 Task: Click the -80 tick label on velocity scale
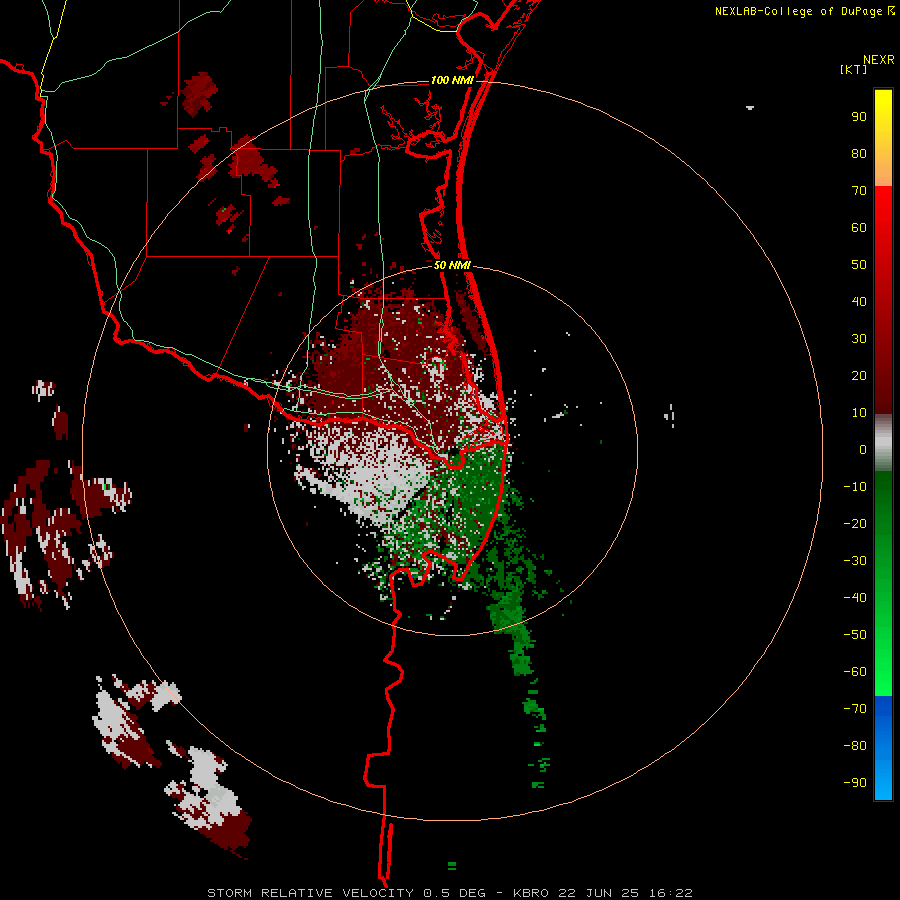855,746
